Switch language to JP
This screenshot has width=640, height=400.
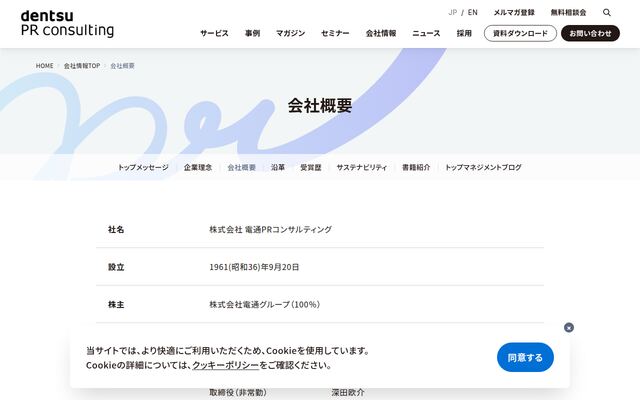[453, 13]
